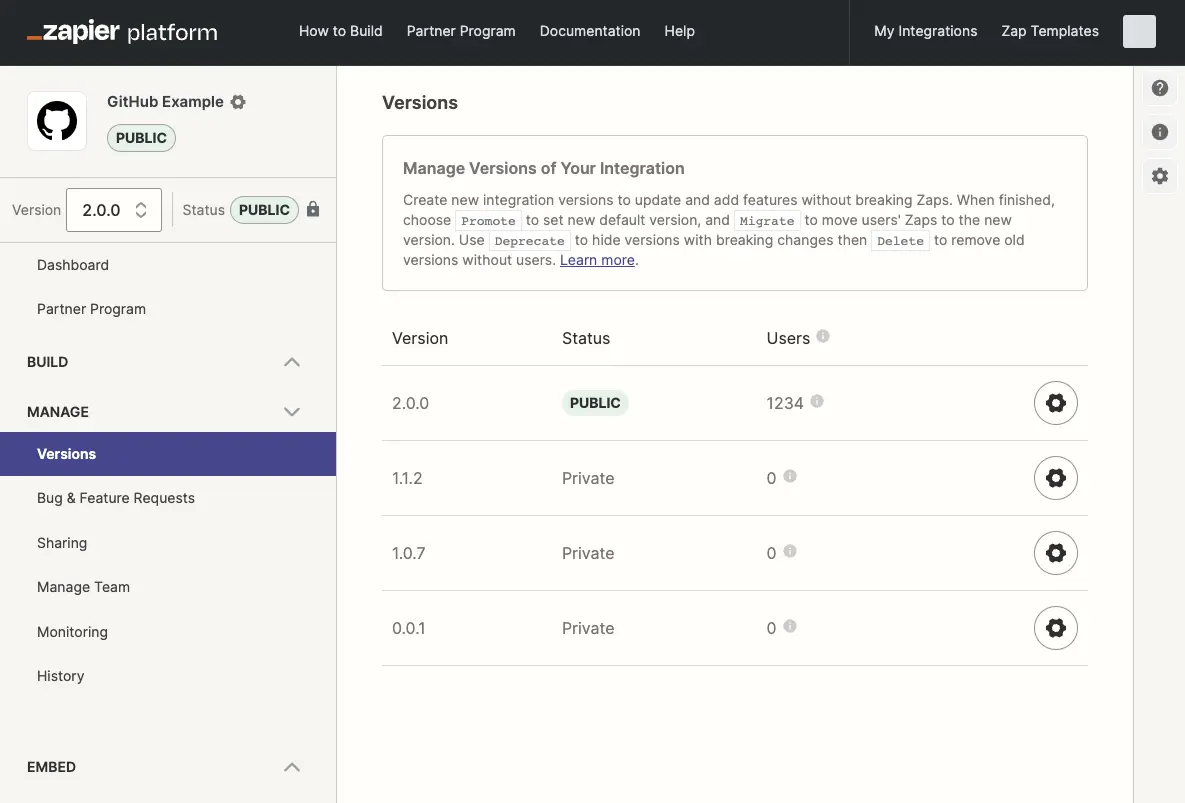Click the Delete code tag in description
This screenshot has width=1185, height=803.
click(x=900, y=241)
